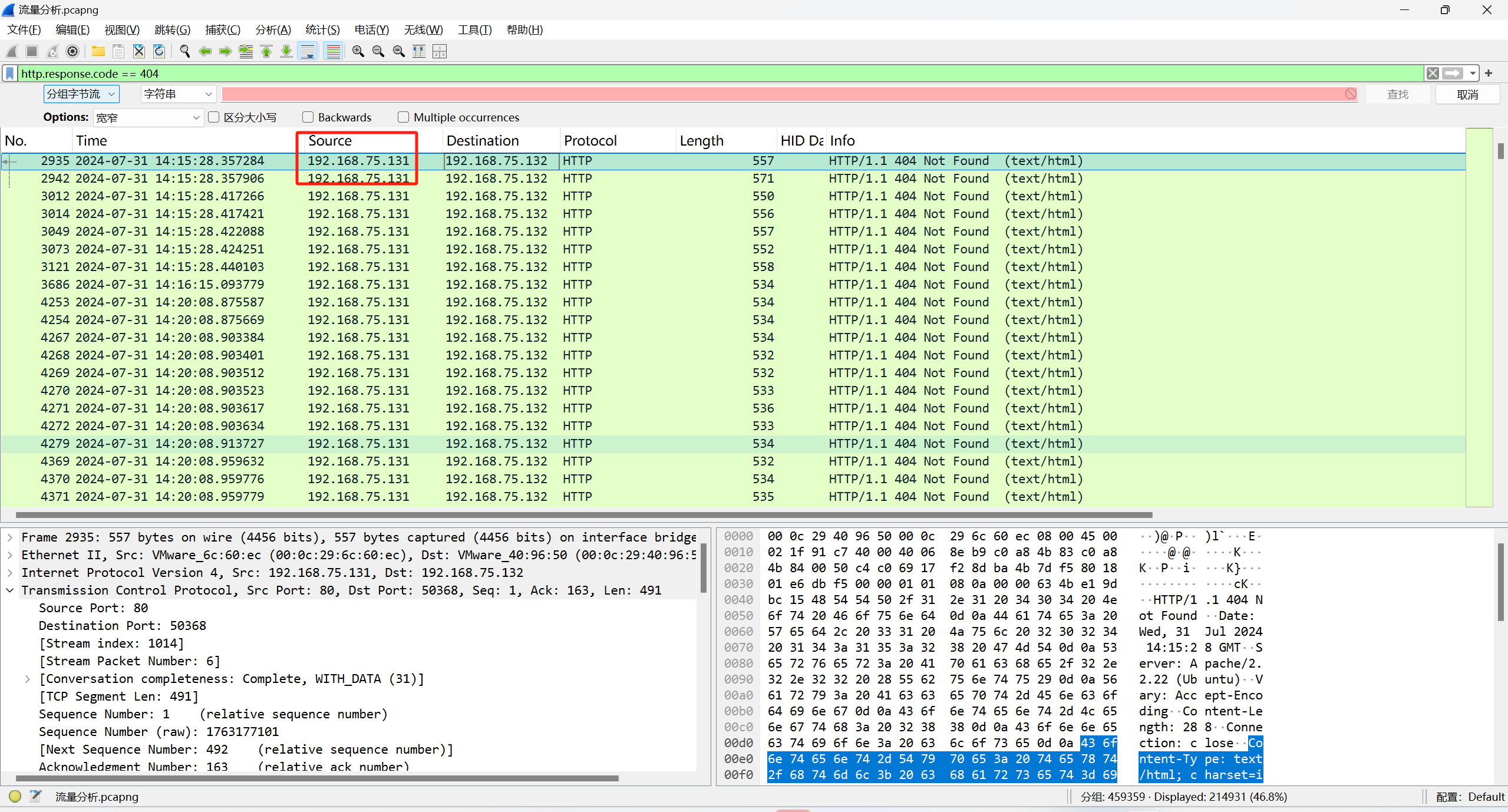Image resolution: width=1508 pixels, height=812 pixels.
Task: Click the 查找 search button
Action: (1397, 94)
